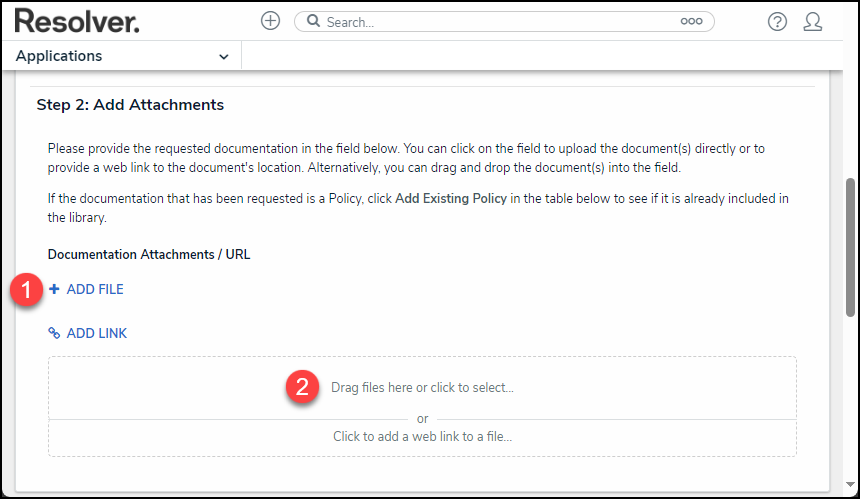Click the 'Documentation Attachments / URL' label
This screenshot has width=860, height=499.
click(149, 254)
